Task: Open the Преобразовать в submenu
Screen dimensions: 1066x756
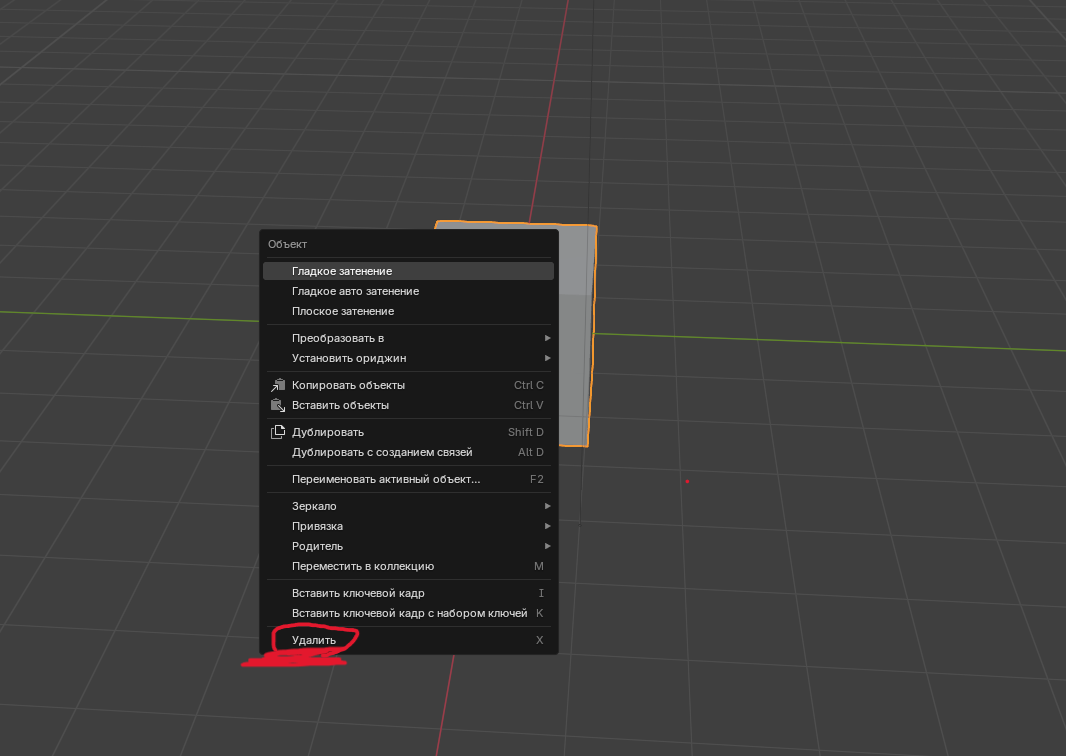Action: point(408,338)
